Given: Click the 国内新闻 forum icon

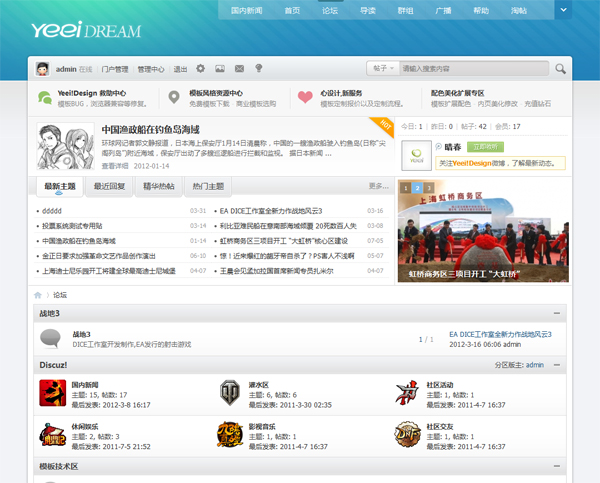Looking at the screenshot, I should tap(53, 393).
